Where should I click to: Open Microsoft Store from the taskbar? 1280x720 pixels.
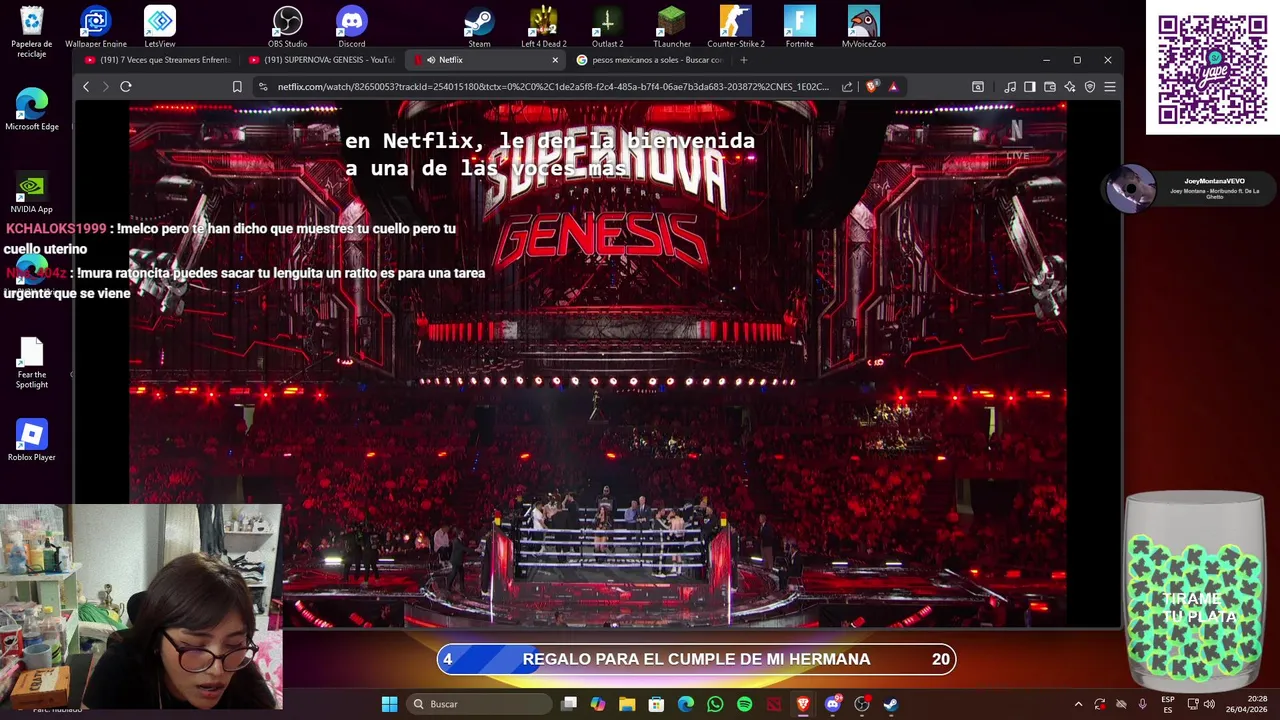tap(656, 704)
